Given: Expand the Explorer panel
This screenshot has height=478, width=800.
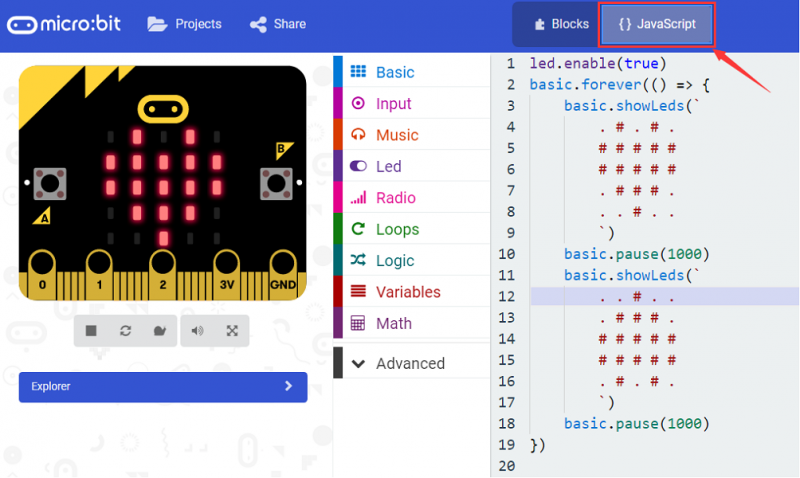Looking at the screenshot, I should 163,387.
